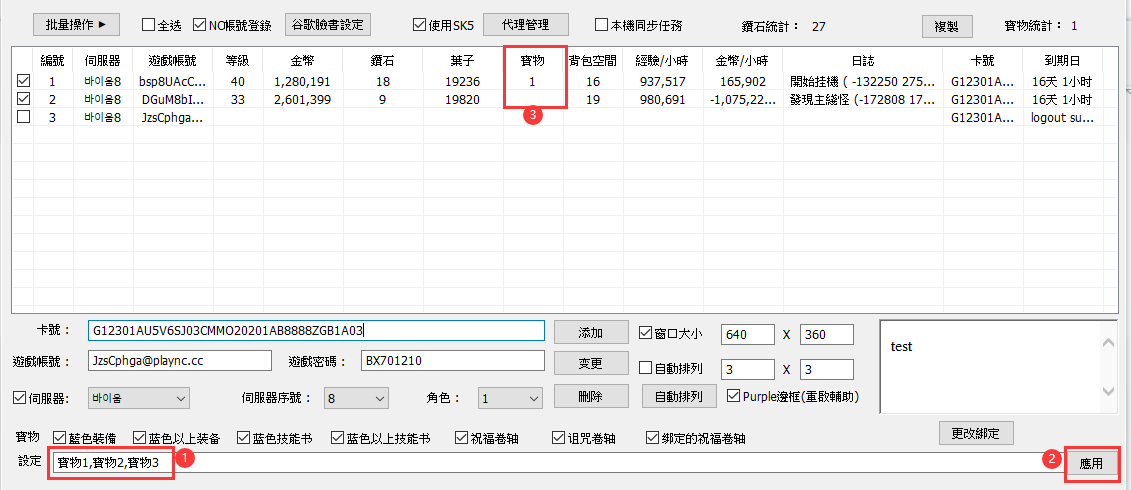Click the 代理管理 button
This screenshot has width=1131, height=490.
pos(526,24)
